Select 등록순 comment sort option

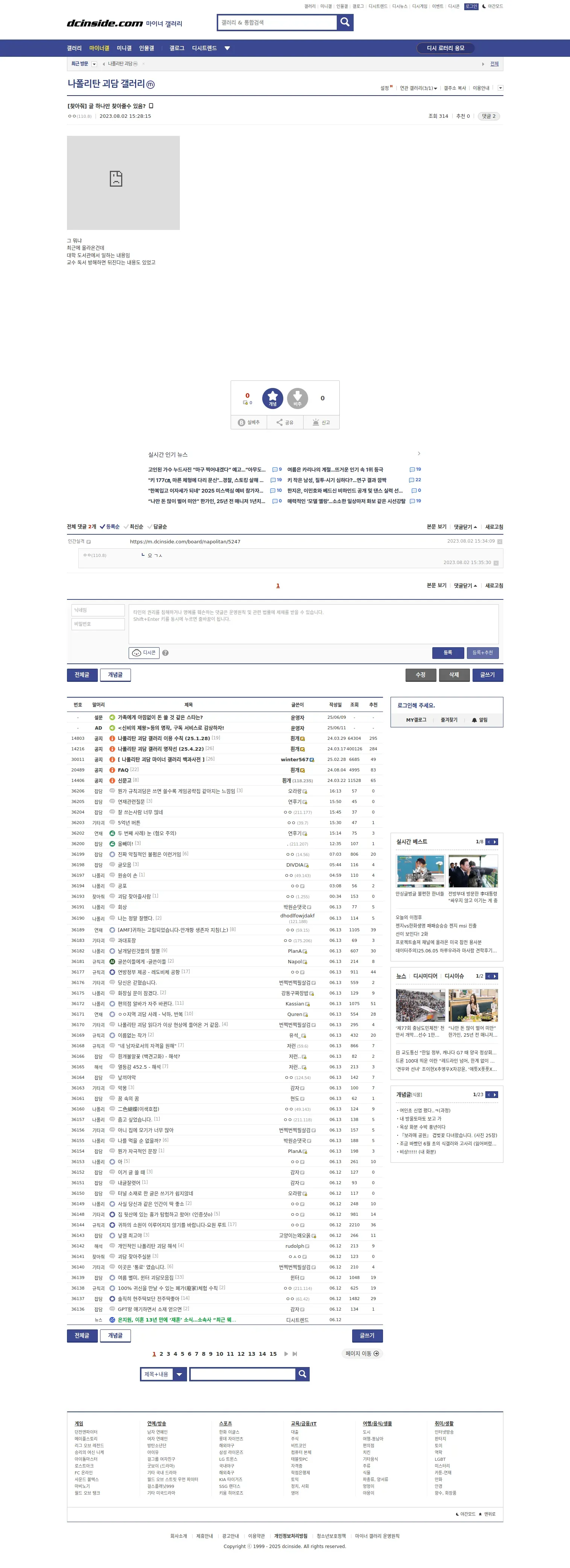point(109,526)
